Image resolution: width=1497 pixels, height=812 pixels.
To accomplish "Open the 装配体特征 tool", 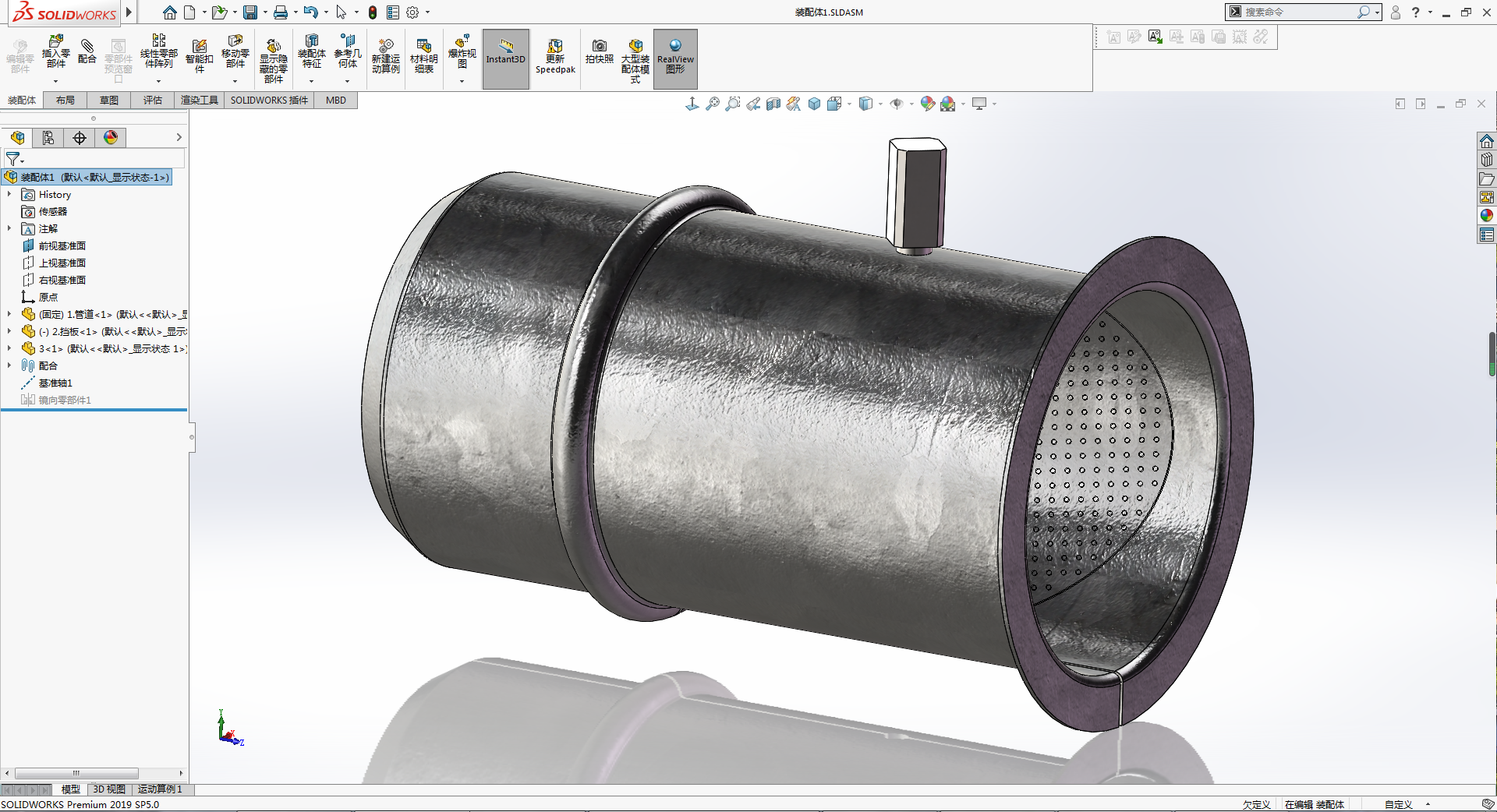I will 311,52.
